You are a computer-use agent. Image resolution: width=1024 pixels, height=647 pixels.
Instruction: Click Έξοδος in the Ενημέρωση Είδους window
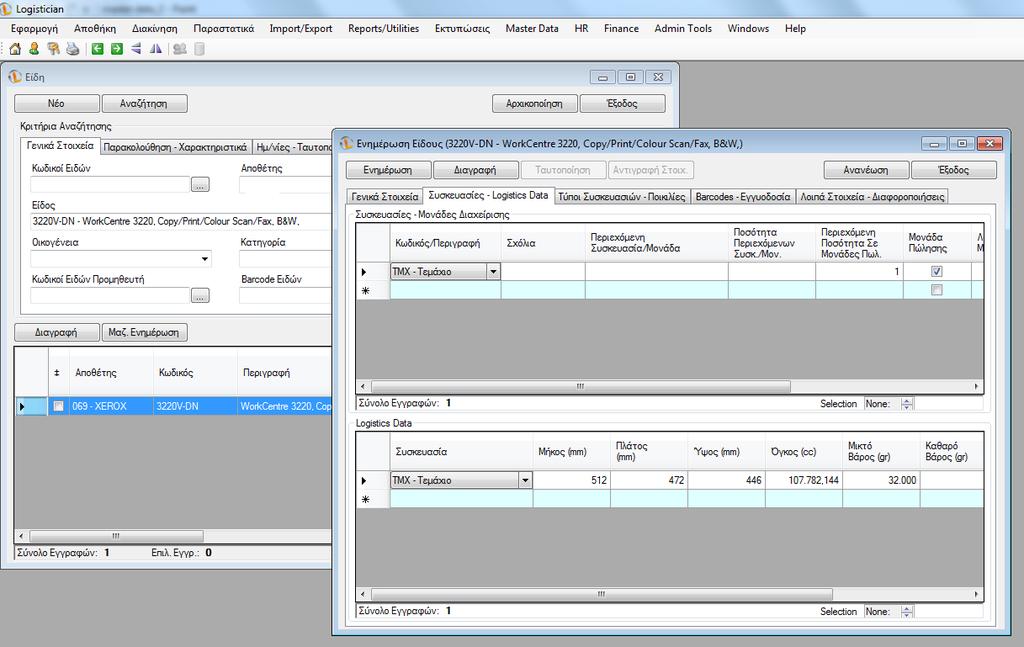(953, 170)
